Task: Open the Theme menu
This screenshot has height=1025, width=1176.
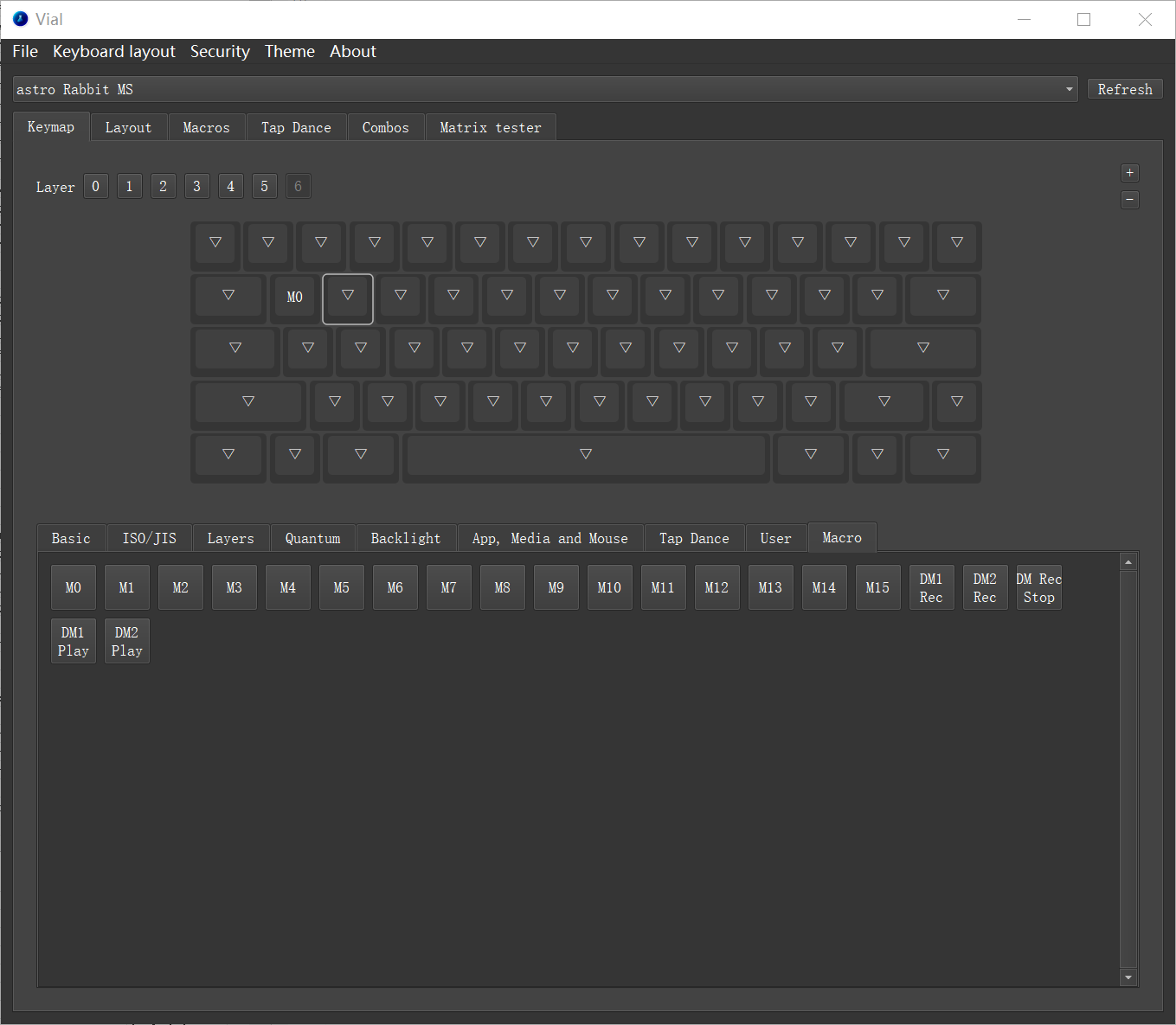Action: [290, 51]
